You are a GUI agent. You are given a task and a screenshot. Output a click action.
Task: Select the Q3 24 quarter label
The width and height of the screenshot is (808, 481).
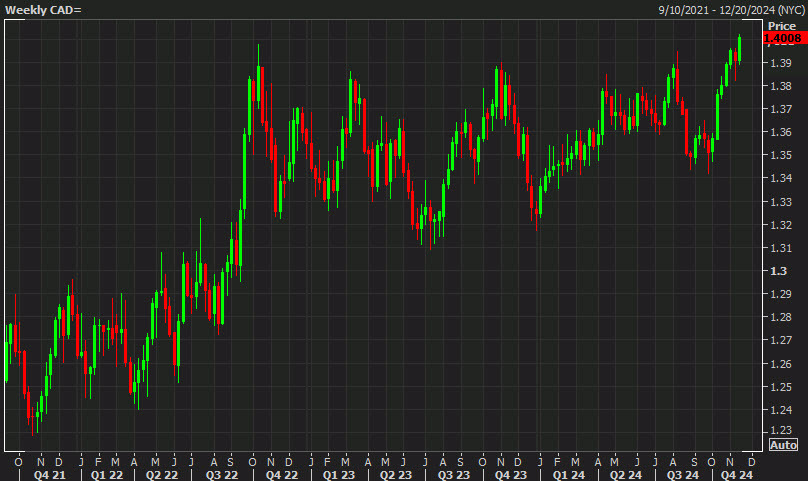[x=683, y=474]
